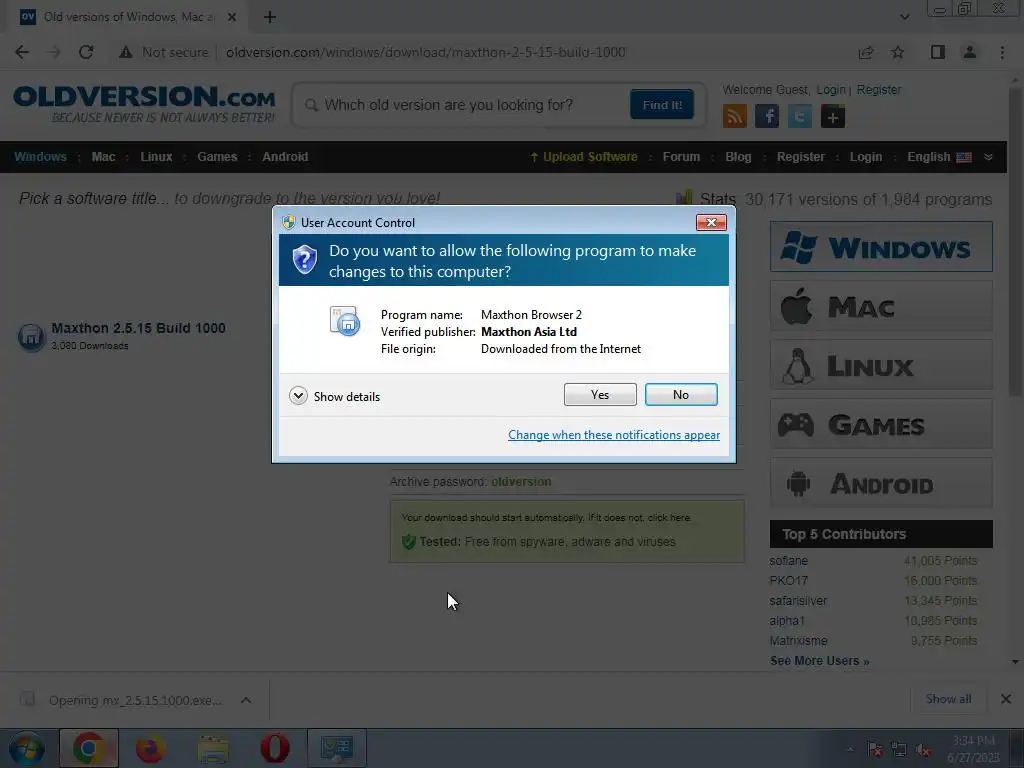Open the RSS feed icon
This screenshot has height=768, width=1024.
pos(735,117)
